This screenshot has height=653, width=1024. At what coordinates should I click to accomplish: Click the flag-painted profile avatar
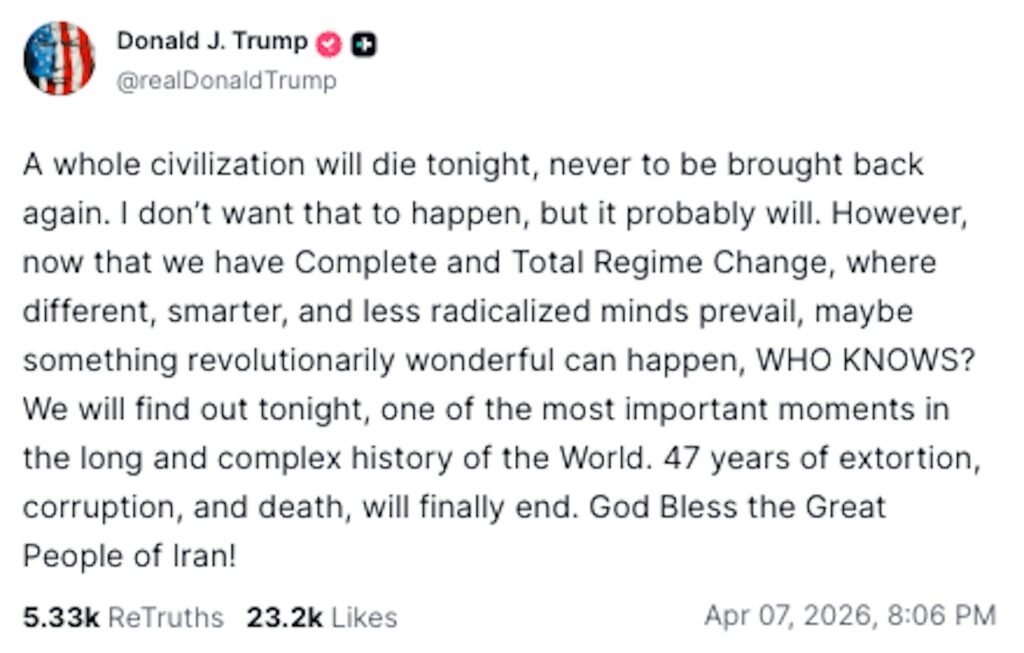(x=59, y=58)
